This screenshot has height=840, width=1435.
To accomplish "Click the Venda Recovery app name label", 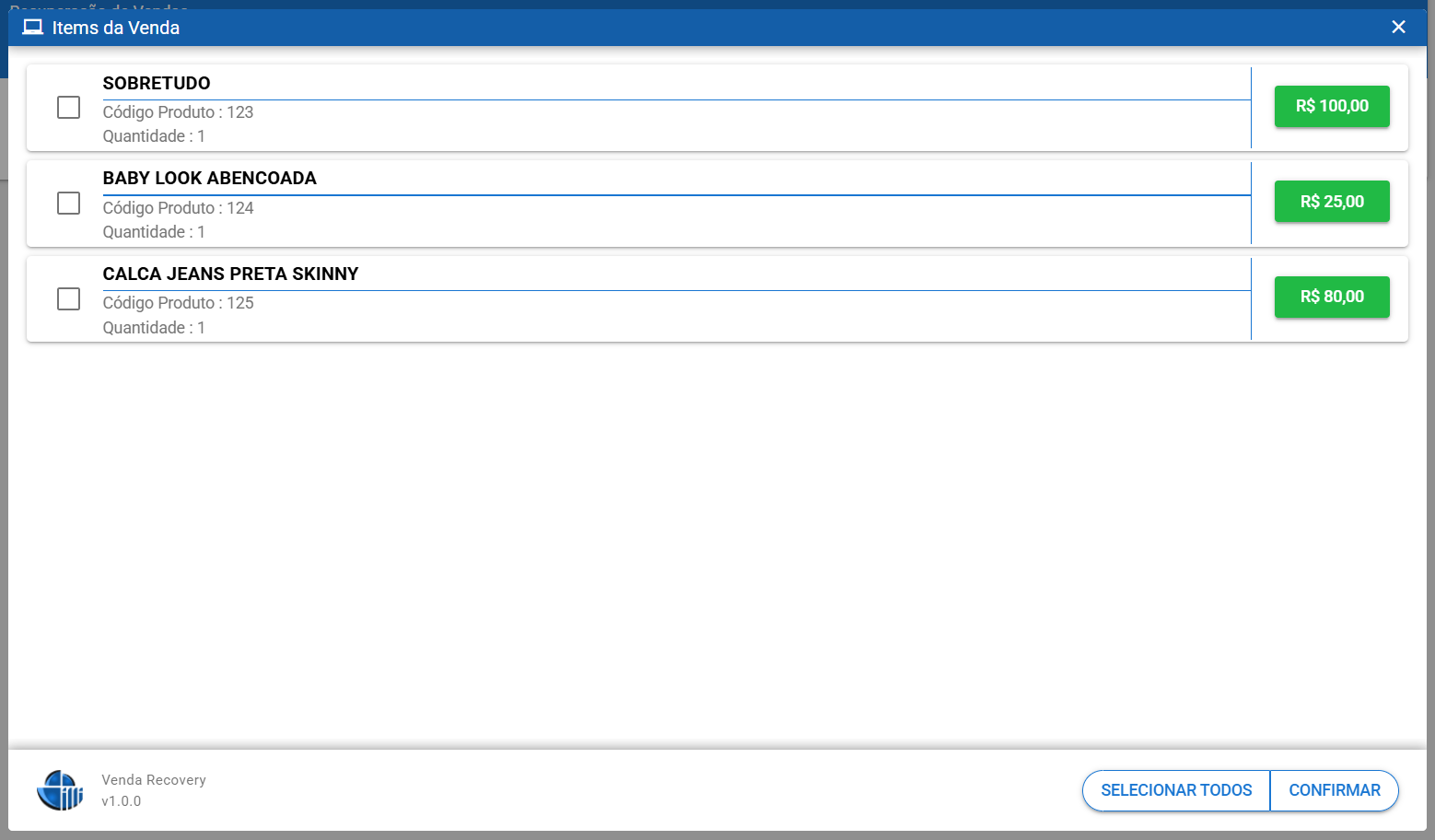I will (154, 780).
